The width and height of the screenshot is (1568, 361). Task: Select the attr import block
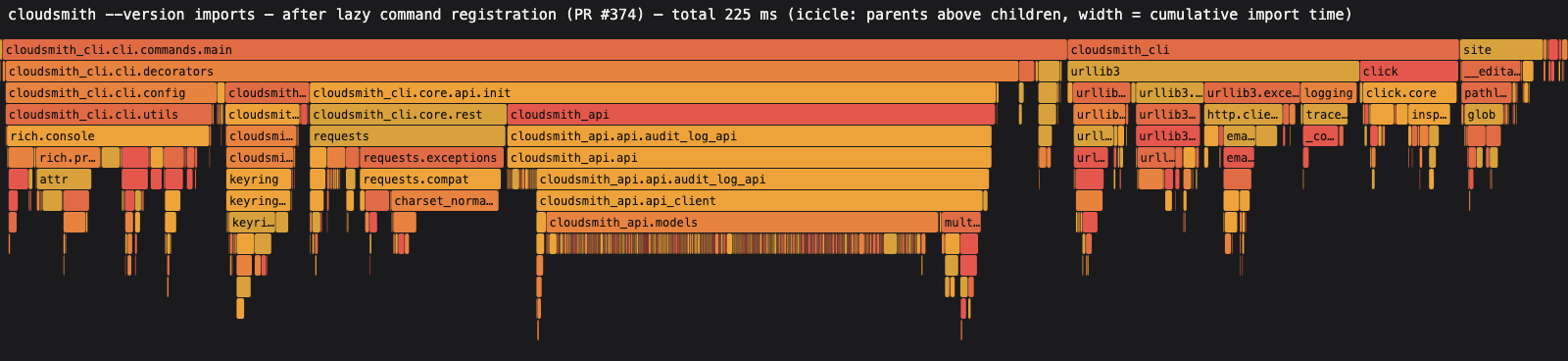64,180
